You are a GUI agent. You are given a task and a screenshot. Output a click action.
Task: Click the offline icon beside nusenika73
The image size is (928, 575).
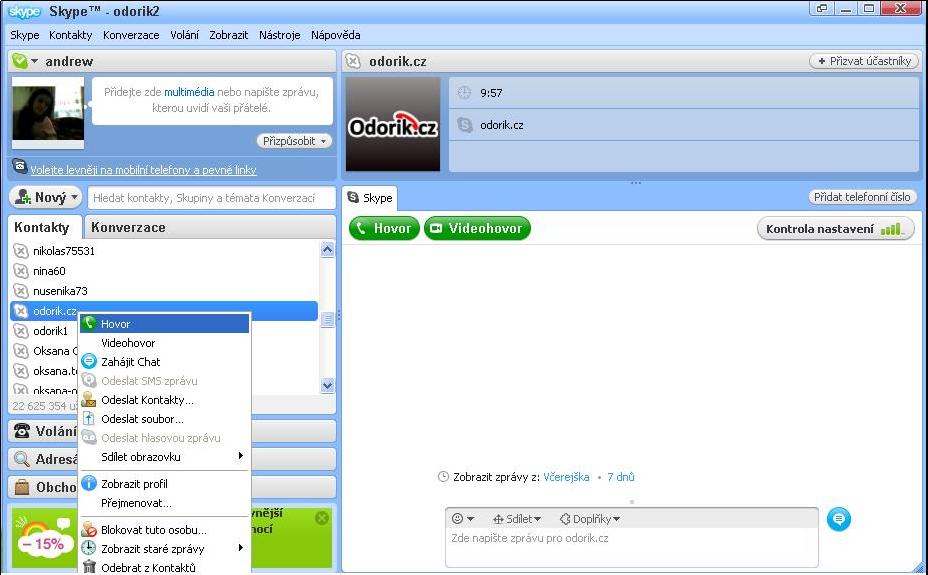pos(21,291)
